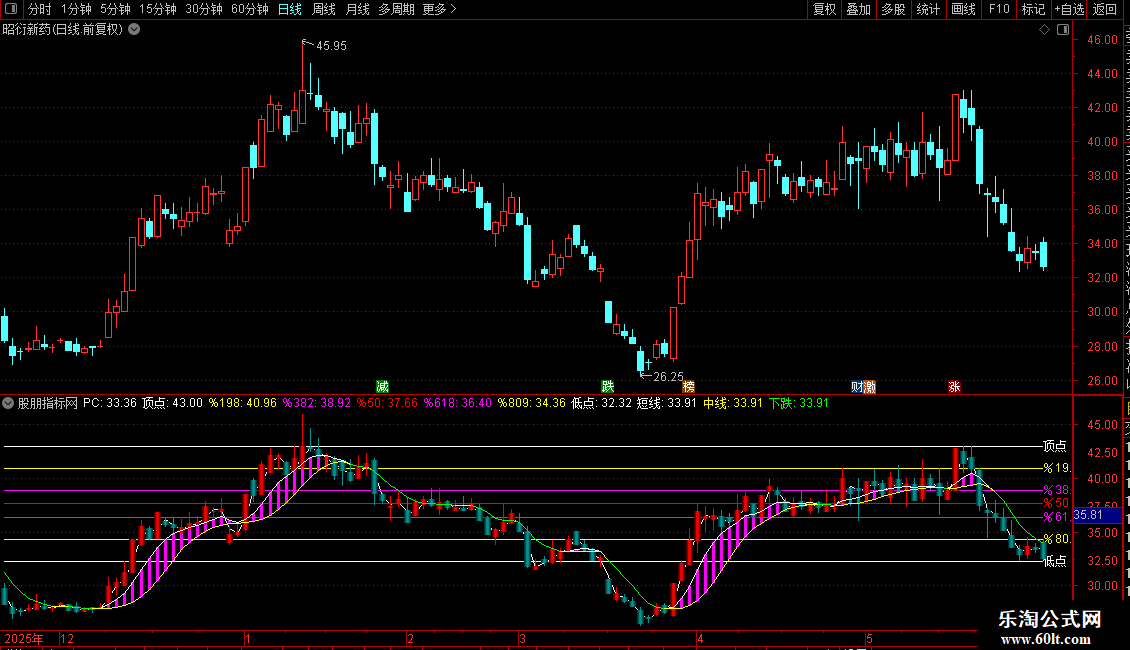Click the orange 榜 event marker
Image resolution: width=1130 pixels, height=650 pixels.
689,387
